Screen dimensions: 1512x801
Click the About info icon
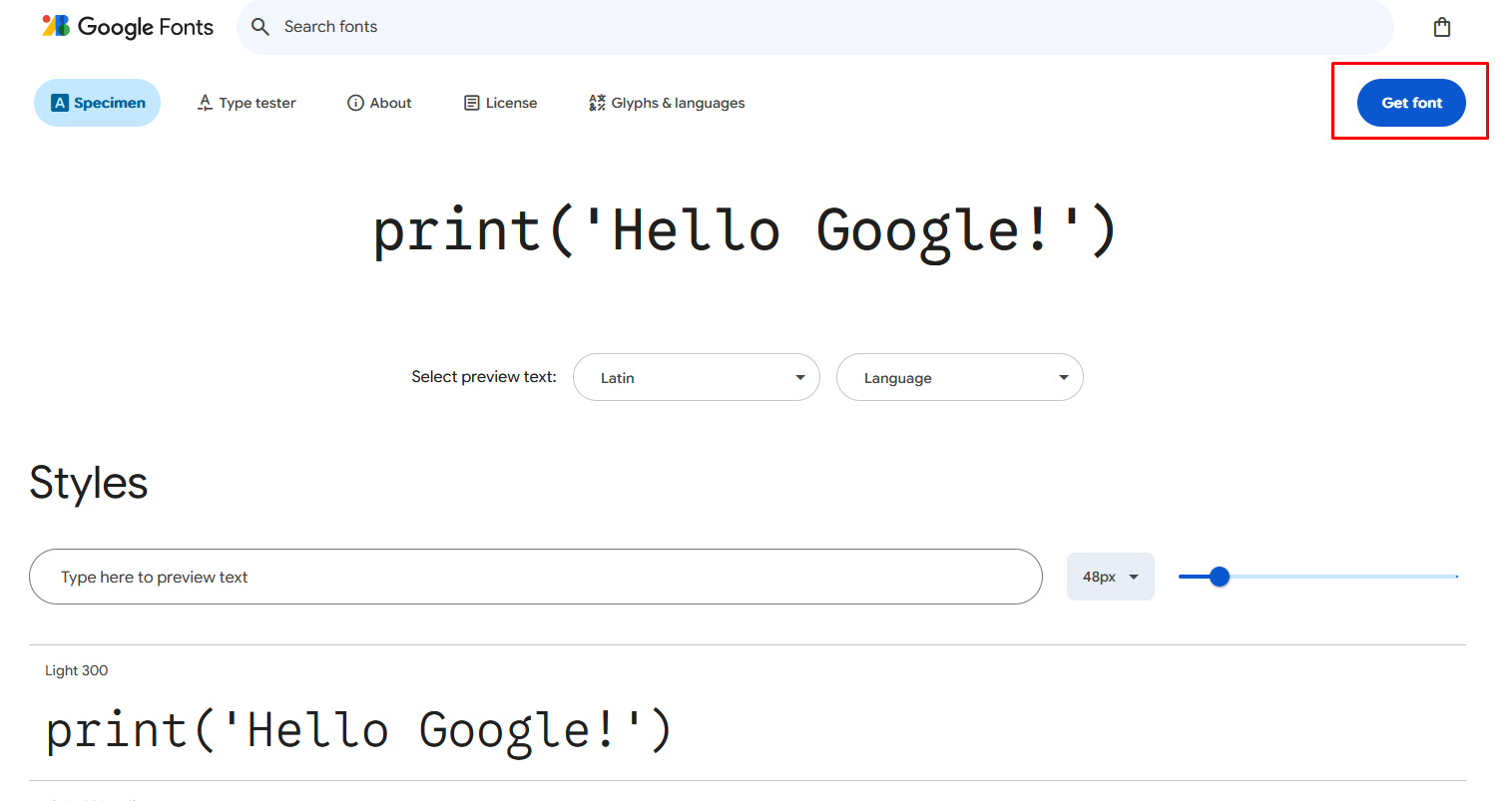(355, 103)
